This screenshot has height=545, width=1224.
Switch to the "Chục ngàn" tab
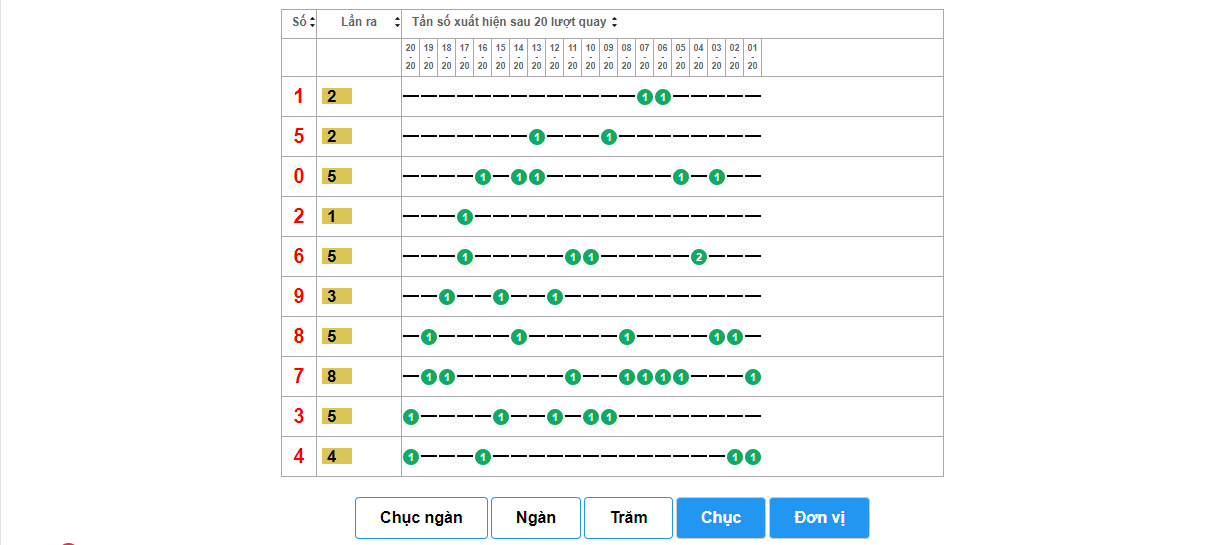(421, 518)
